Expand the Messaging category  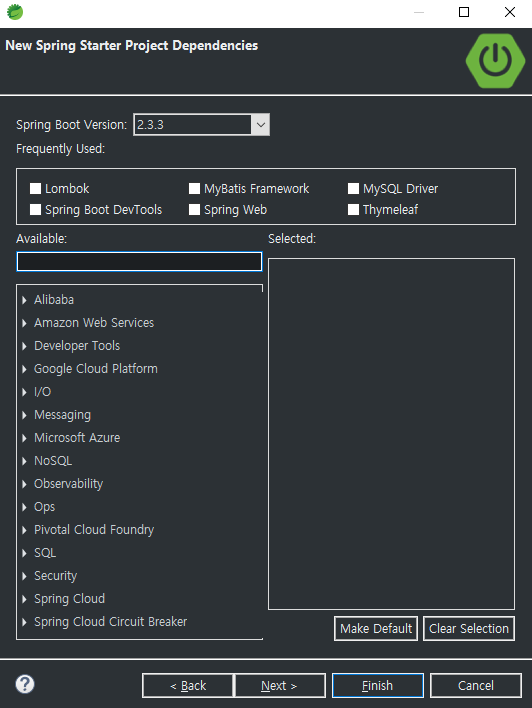[x=24, y=415]
